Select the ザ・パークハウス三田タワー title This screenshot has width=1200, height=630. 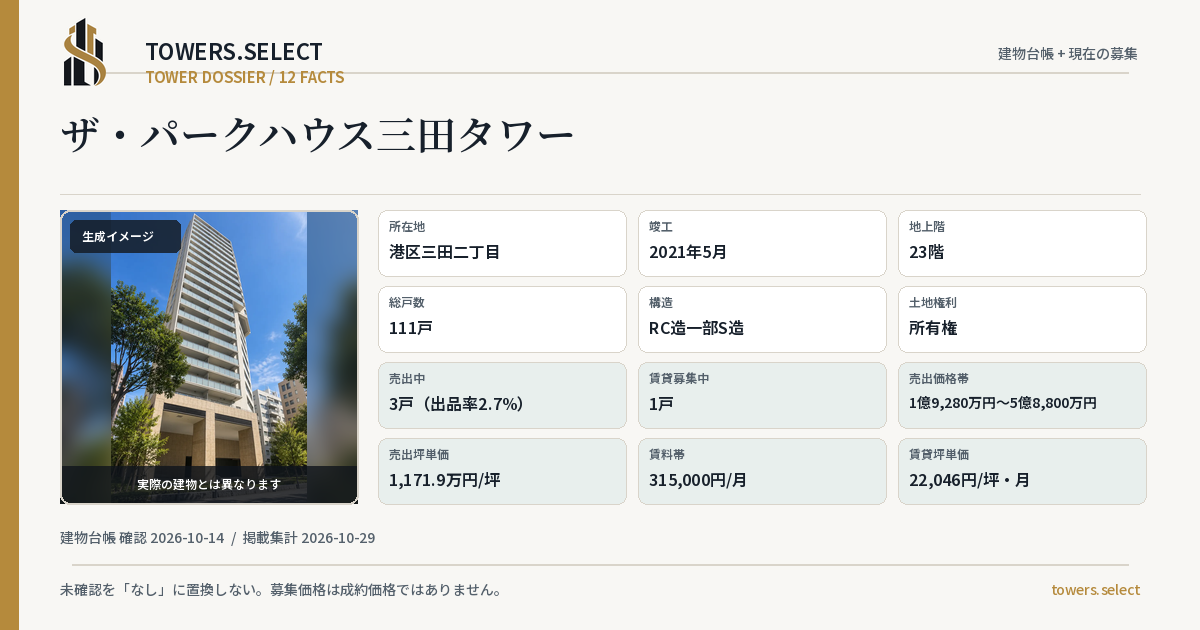pyautogui.click(x=317, y=136)
